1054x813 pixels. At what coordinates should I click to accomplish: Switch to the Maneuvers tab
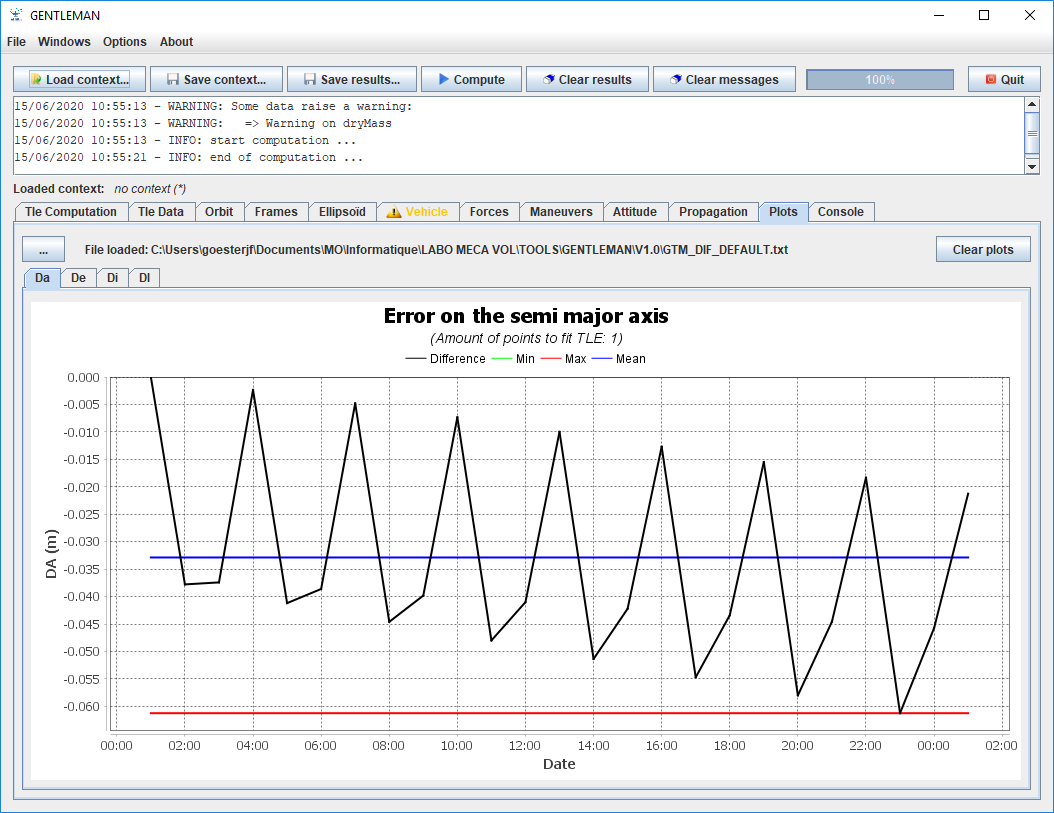[x=561, y=212]
